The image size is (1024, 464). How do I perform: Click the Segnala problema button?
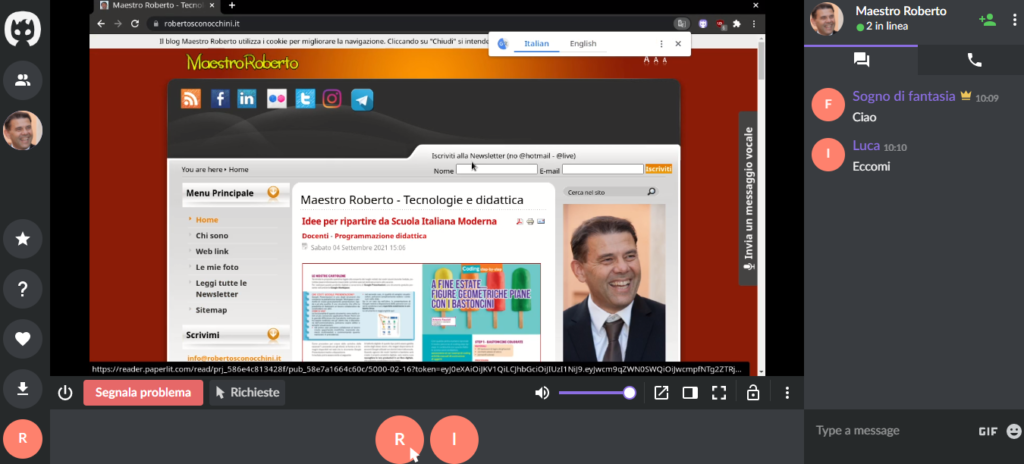point(142,392)
